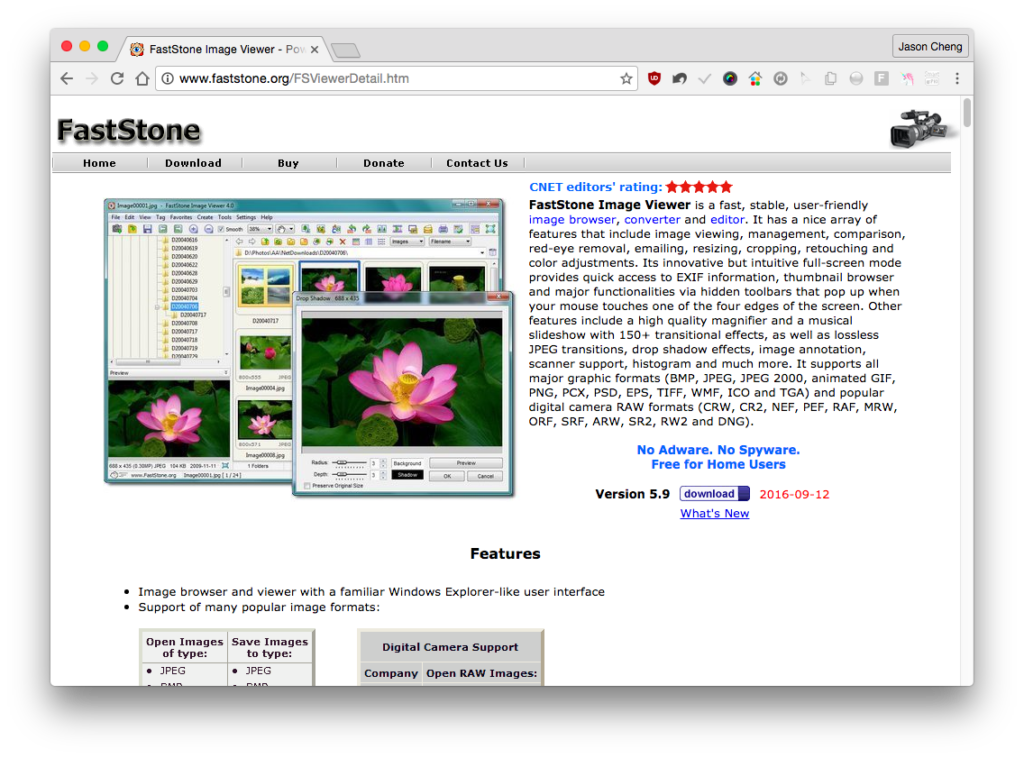Viewport: 1024px width, 758px height.
Task: Open the browser home page icon
Action: pyautogui.click(x=142, y=79)
